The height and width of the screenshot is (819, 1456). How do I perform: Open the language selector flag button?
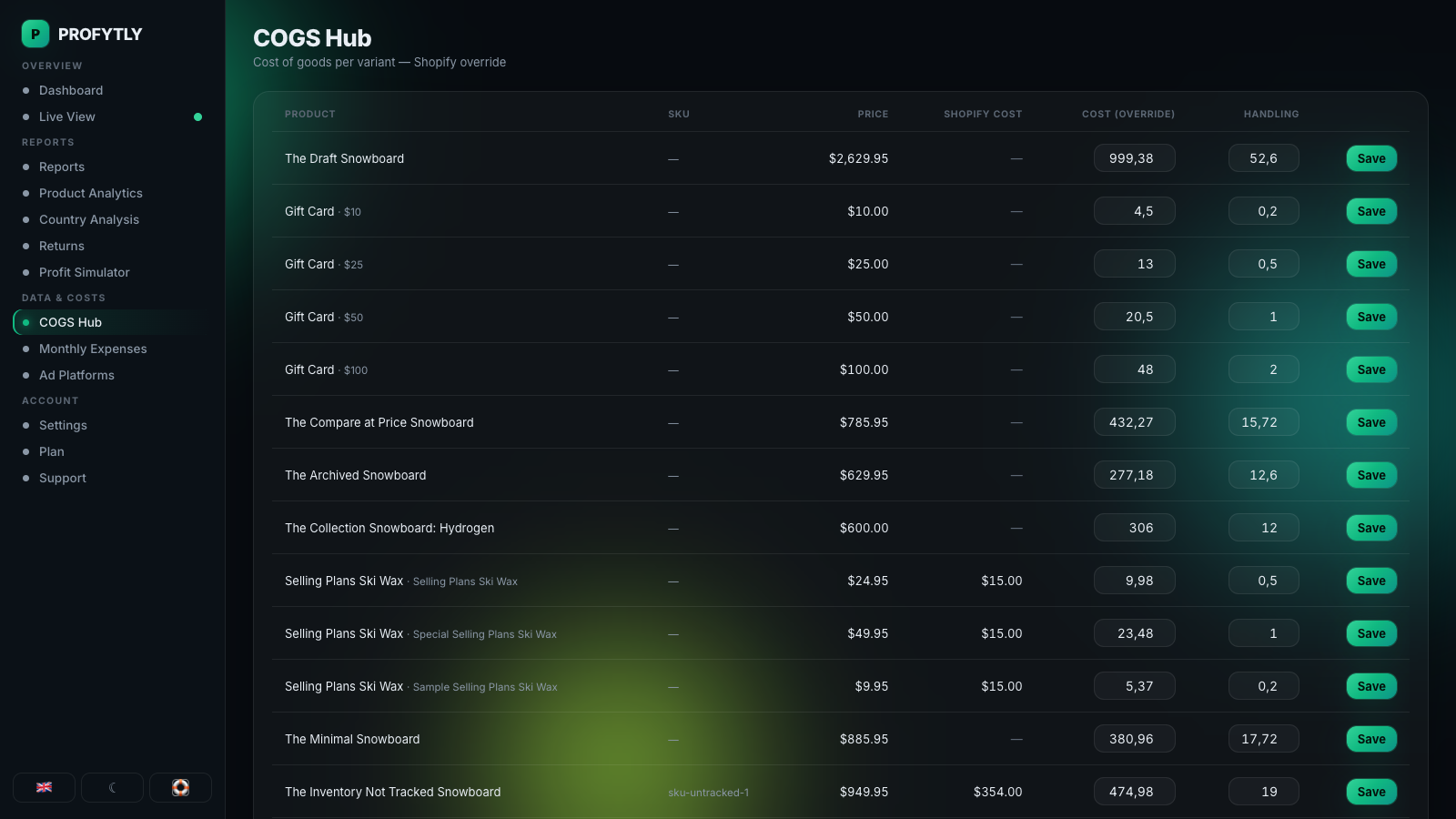click(x=44, y=787)
